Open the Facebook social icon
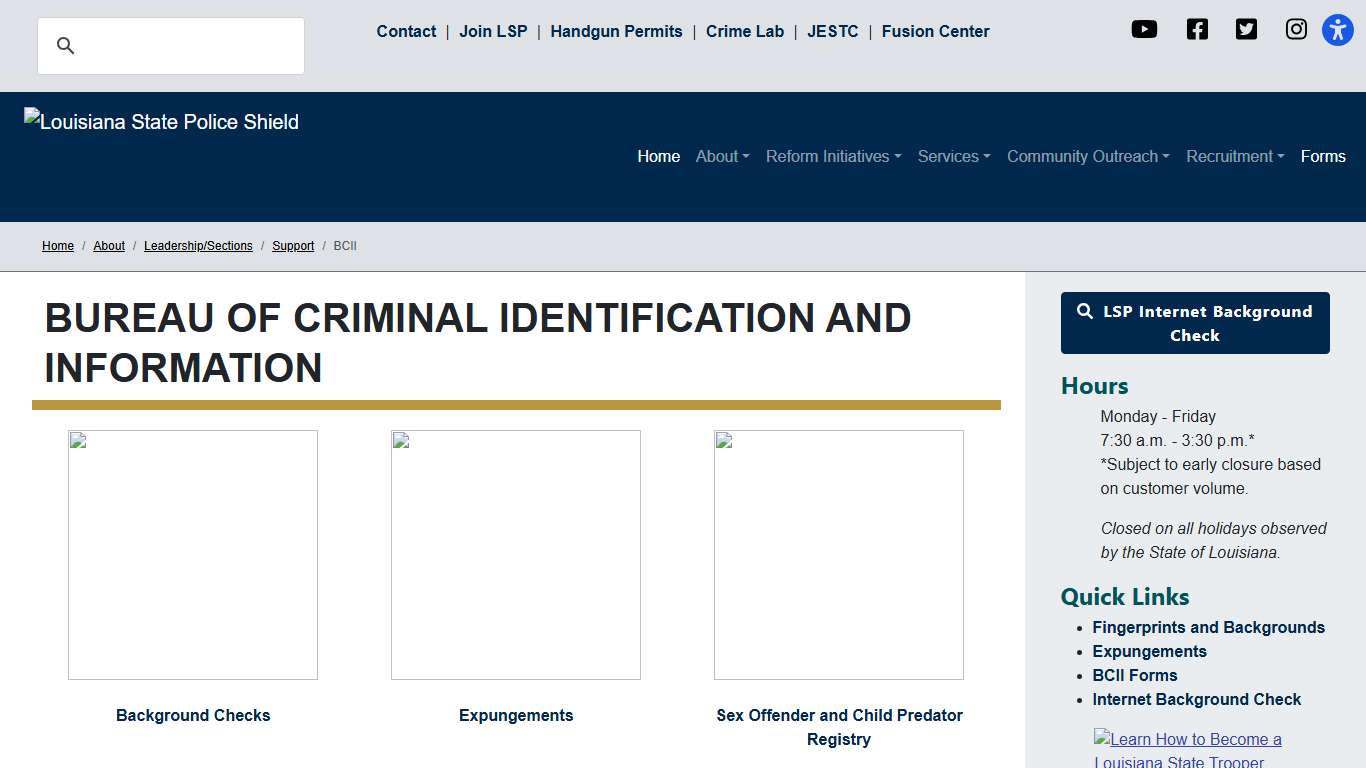1366x768 pixels. point(1197,30)
